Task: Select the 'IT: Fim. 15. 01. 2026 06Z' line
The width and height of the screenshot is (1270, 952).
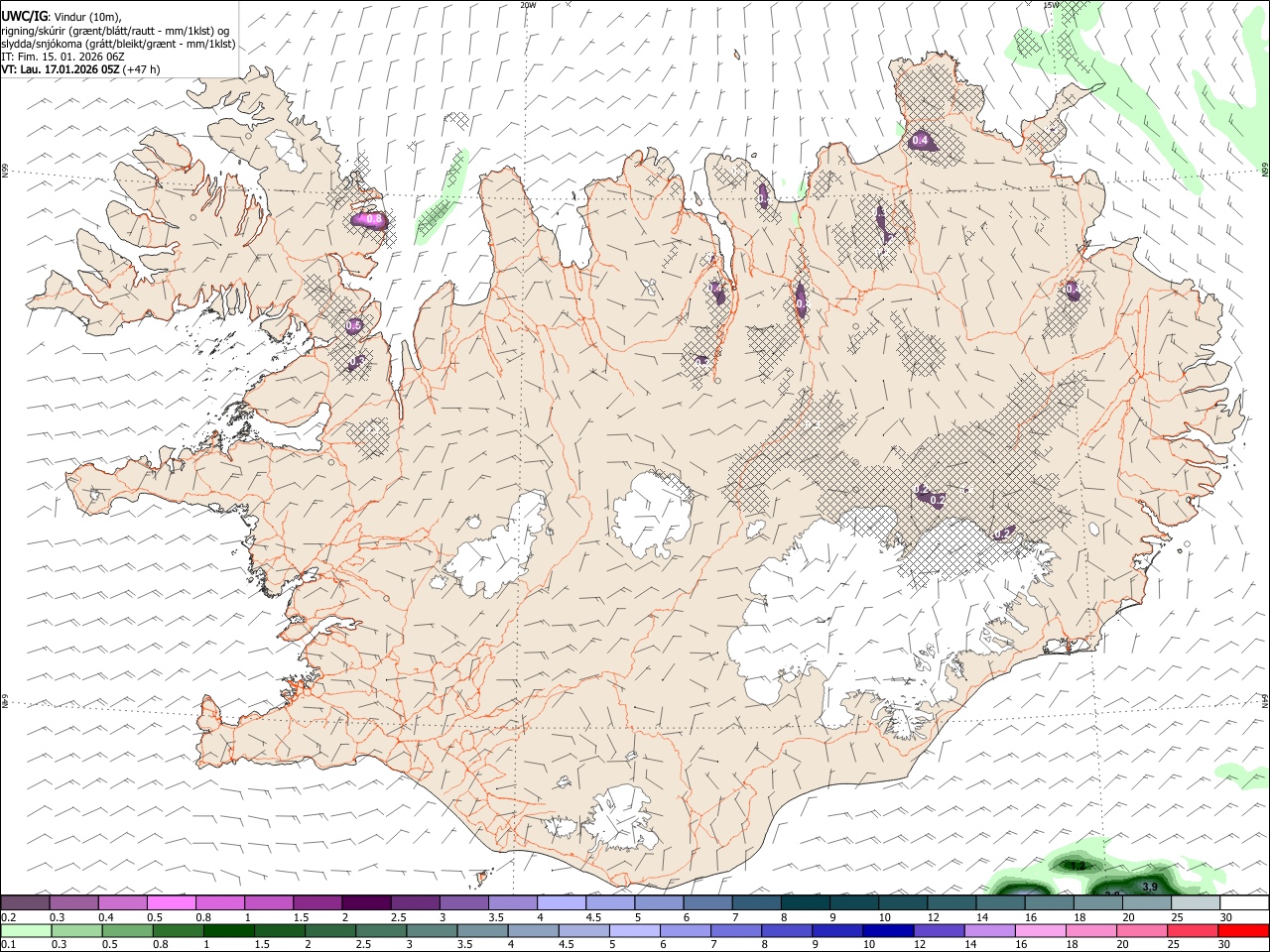Action: click(x=63, y=57)
